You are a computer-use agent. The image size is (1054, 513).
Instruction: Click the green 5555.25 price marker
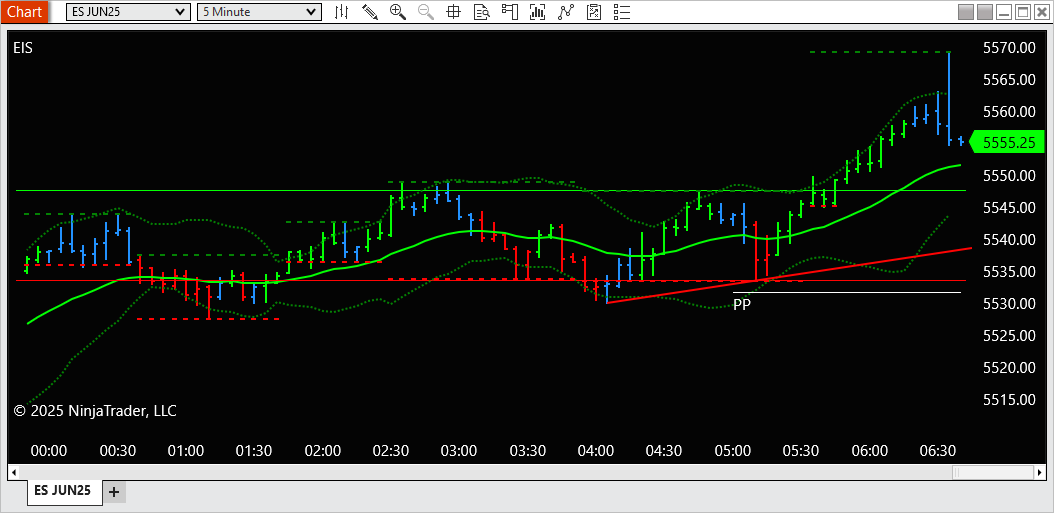pos(1008,143)
